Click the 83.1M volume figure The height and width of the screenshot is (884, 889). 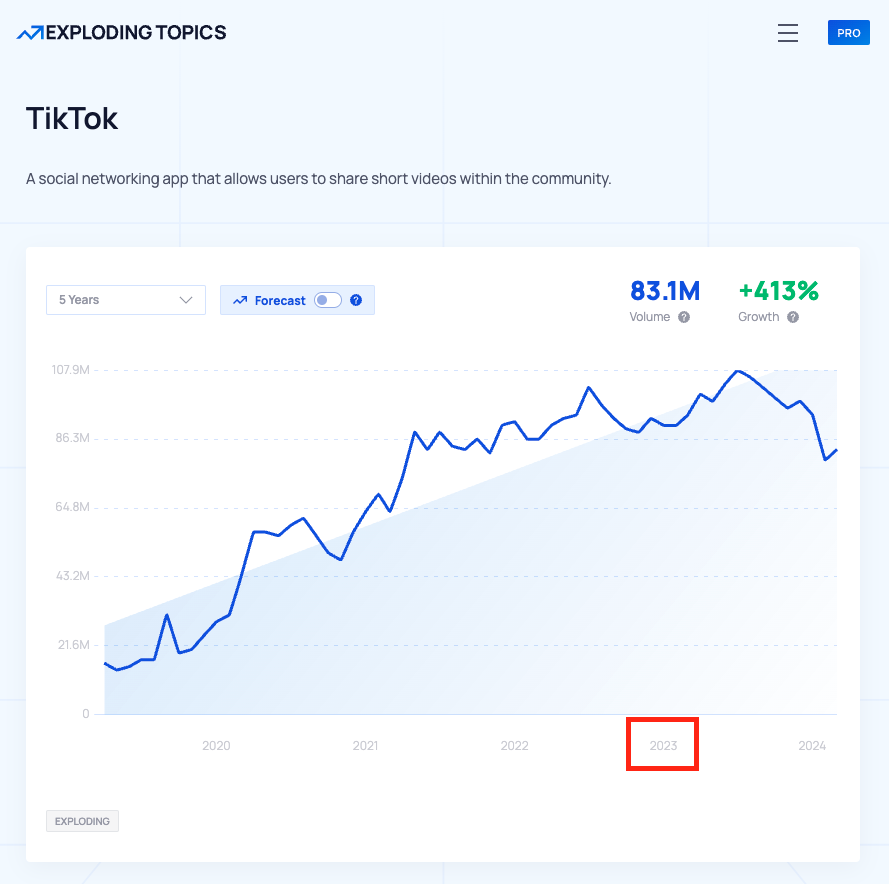665,291
